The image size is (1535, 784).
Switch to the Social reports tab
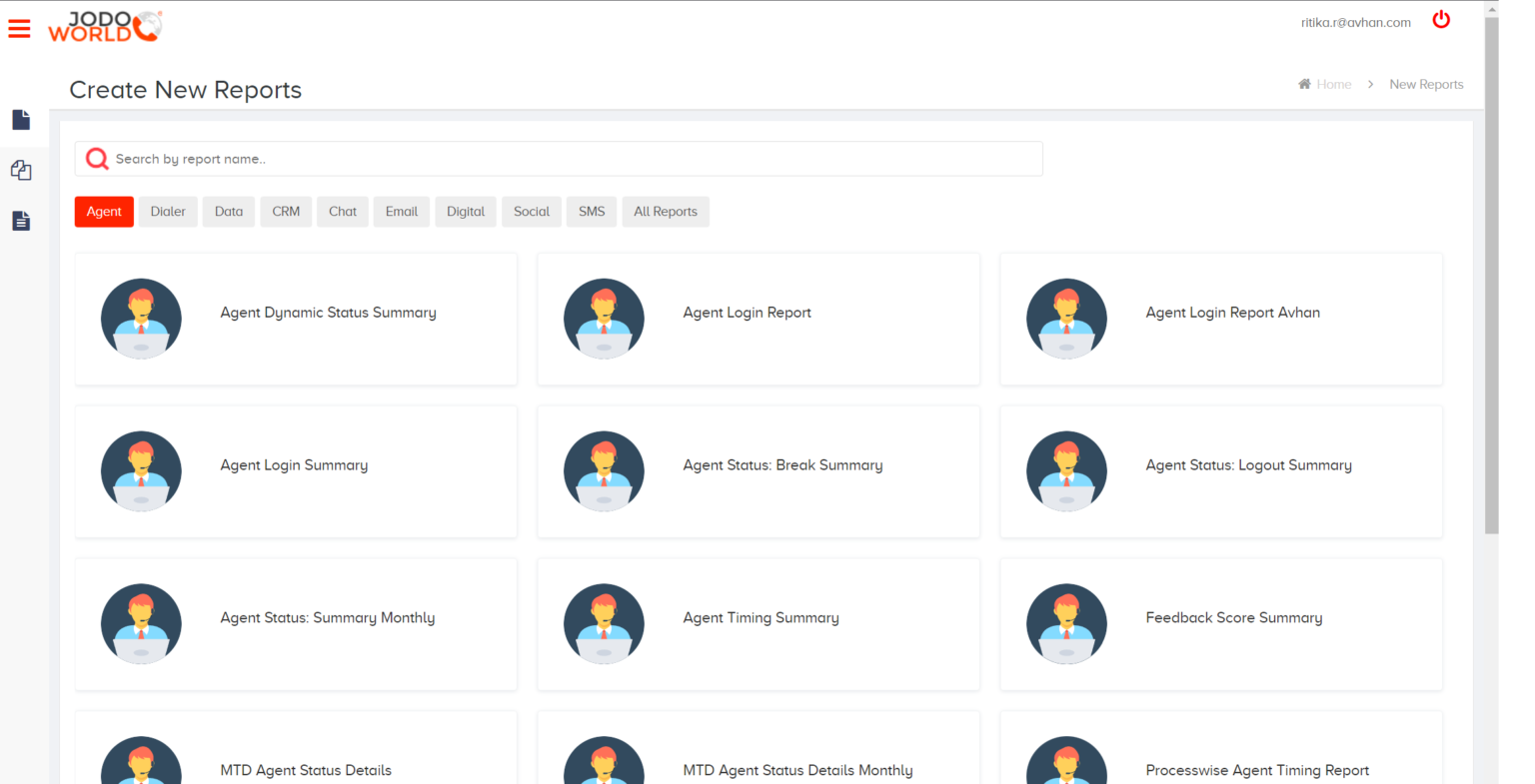click(x=532, y=212)
